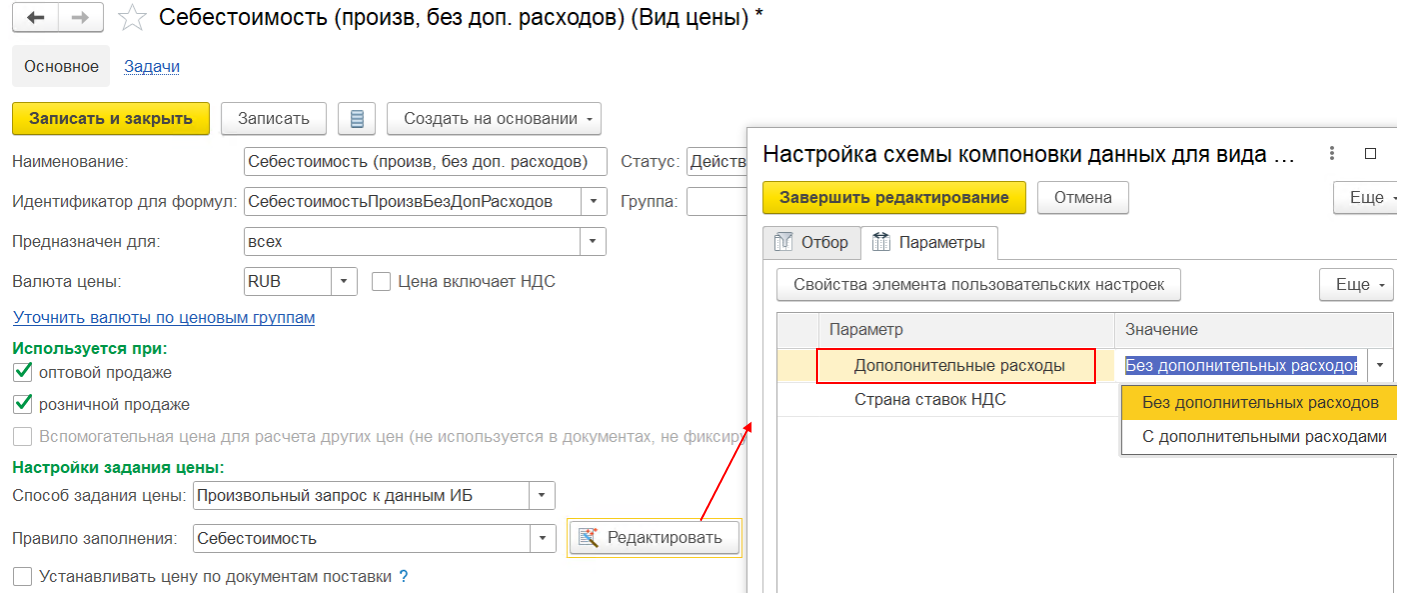Enable Устанавливать цену по документам поставки
The width and height of the screenshot is (1407, 598).
[x=22, y=577]
